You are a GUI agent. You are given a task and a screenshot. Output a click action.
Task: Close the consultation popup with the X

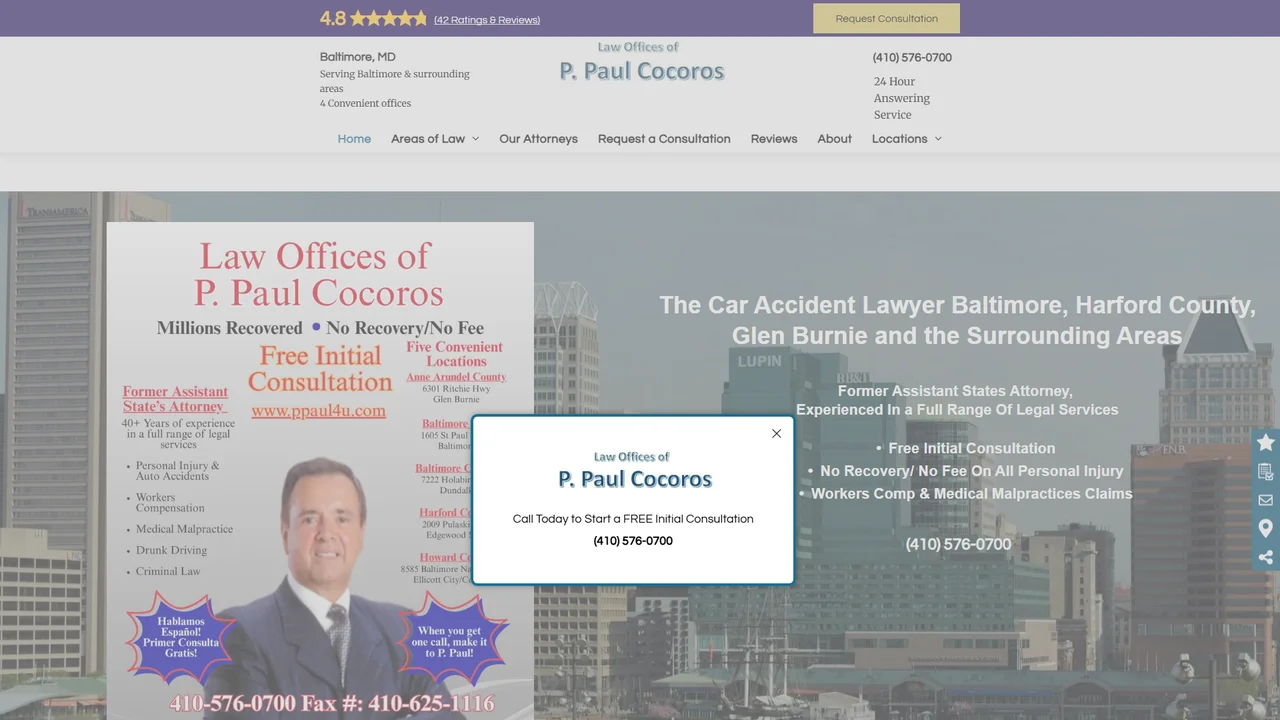[776, 433]
